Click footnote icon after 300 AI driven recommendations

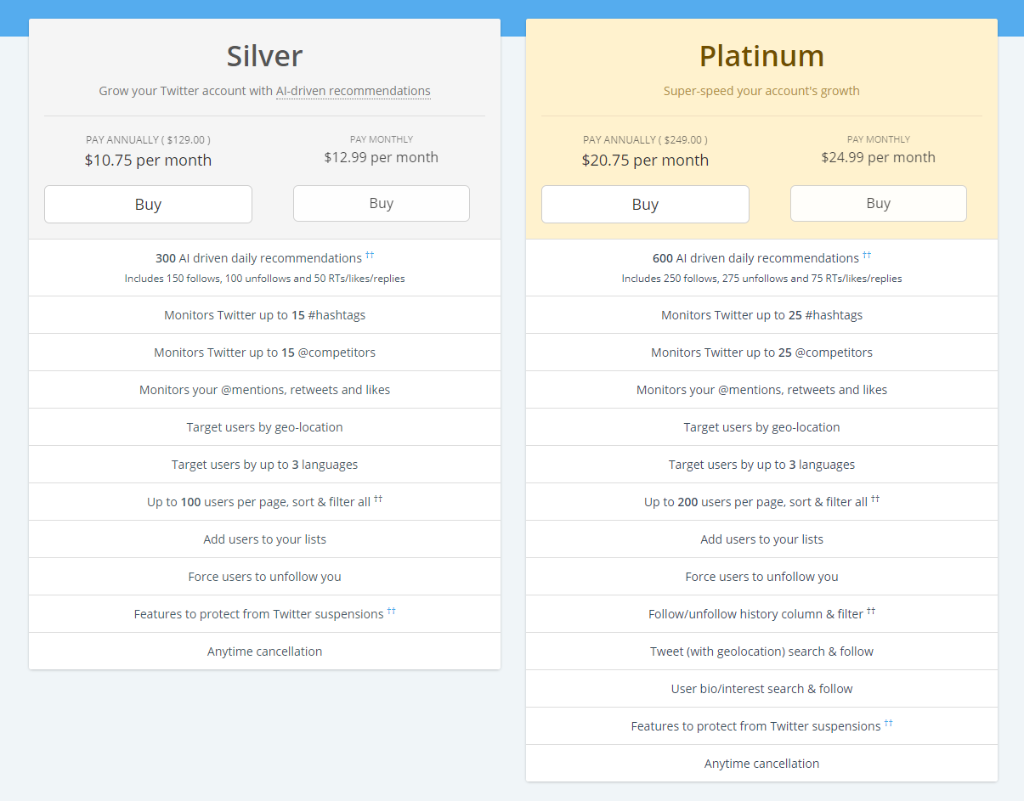[370, 255]
